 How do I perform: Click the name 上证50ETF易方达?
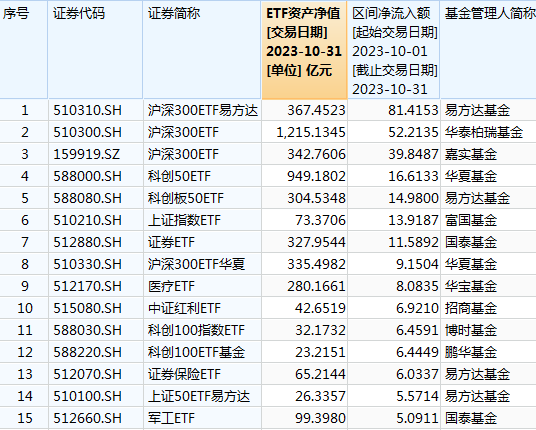click(199, 396)
